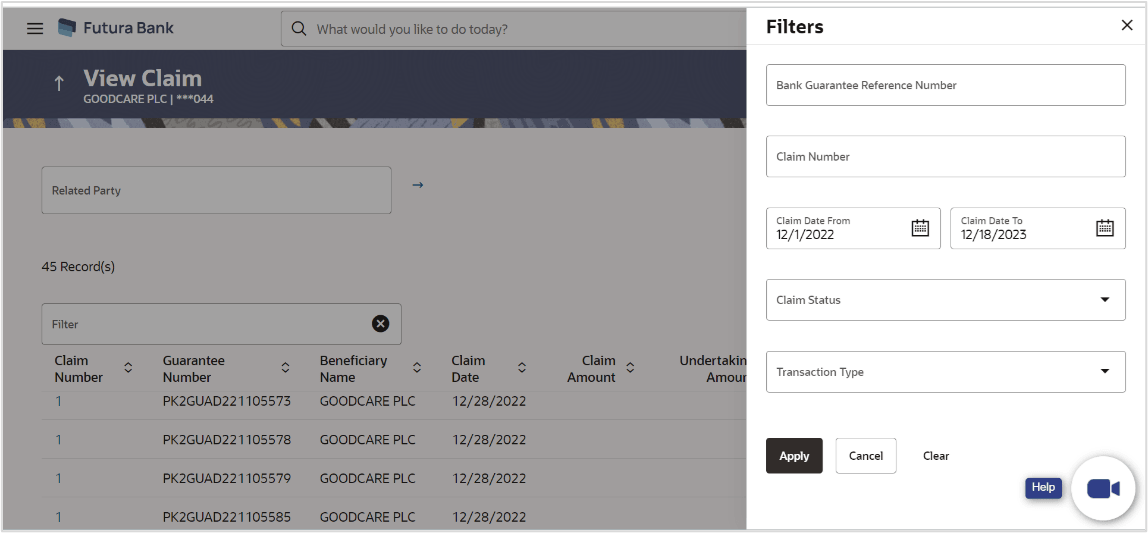
Task: Start video help via the camera icon
Action: pyautogui.click(x=1103, y=488)
